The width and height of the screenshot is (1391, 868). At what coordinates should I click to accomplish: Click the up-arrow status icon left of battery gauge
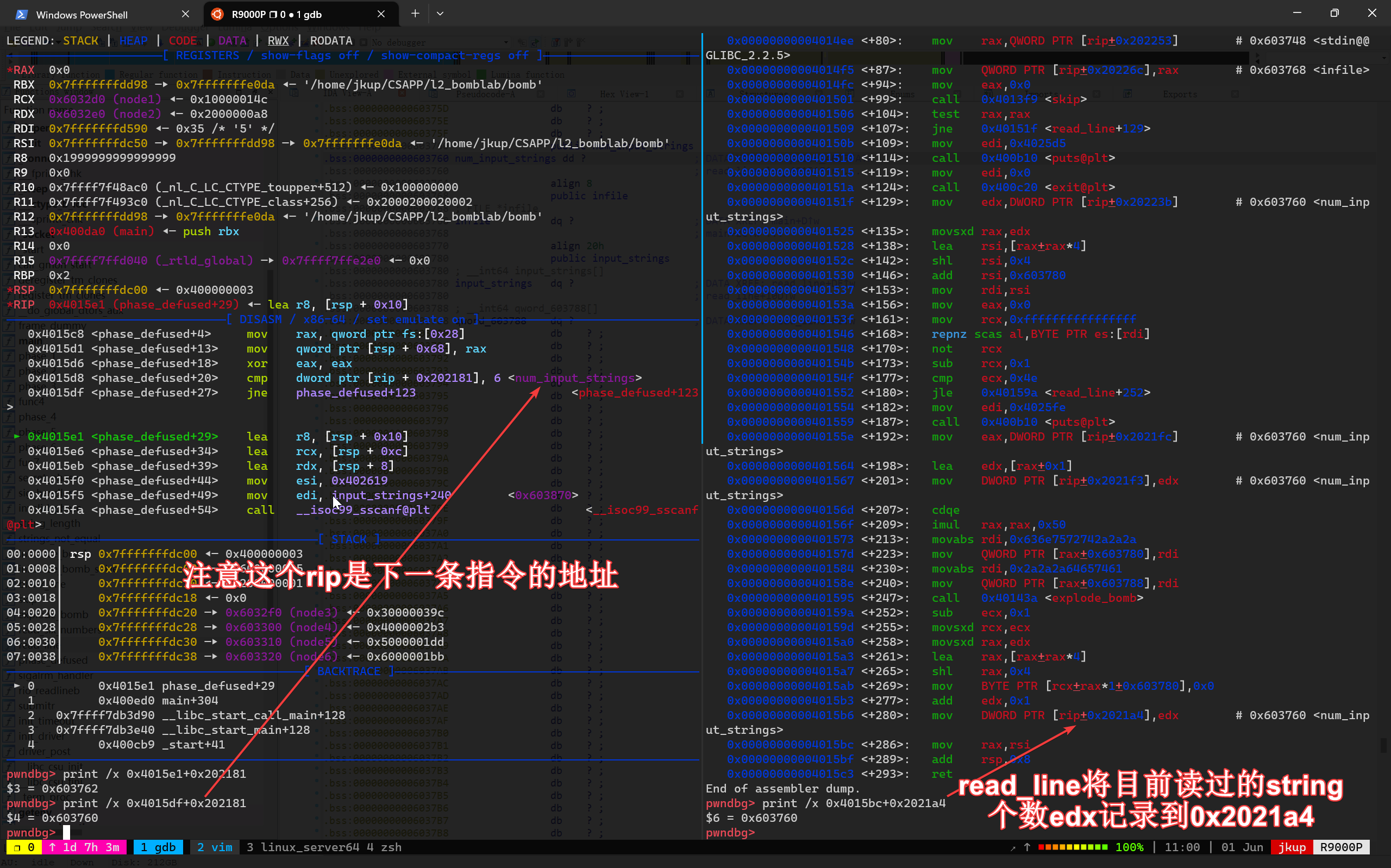click(x=1027, y=847)
